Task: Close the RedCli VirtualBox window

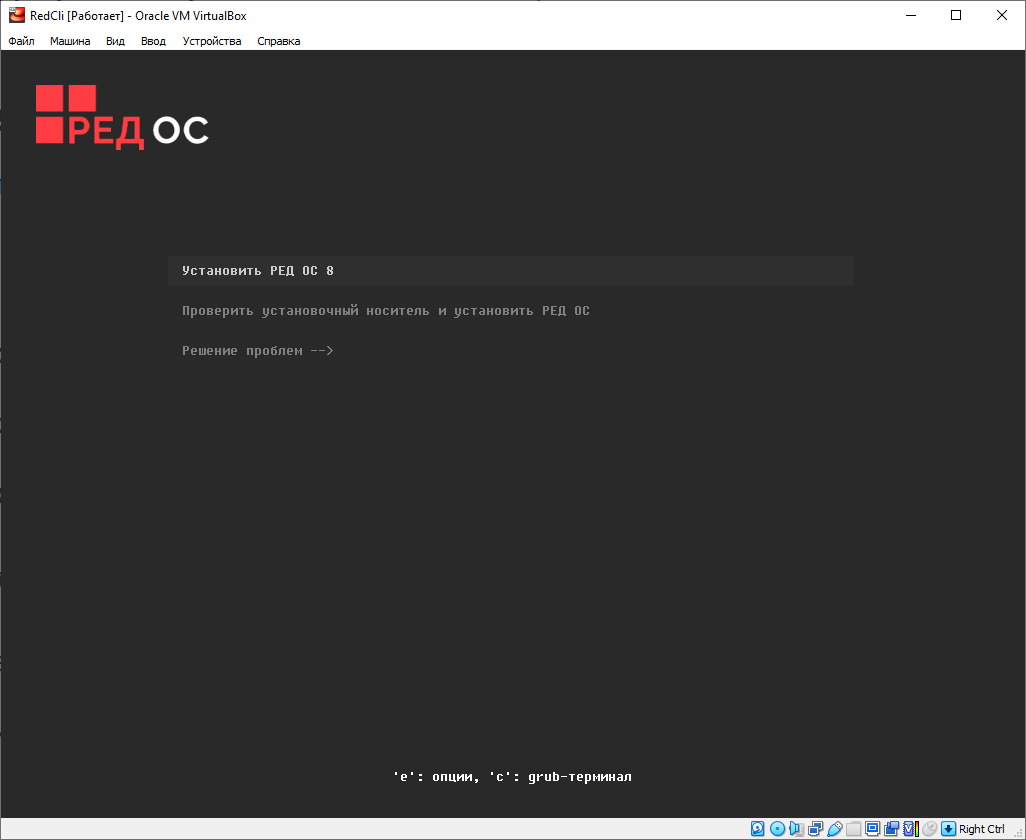Action: (1002, 15)
